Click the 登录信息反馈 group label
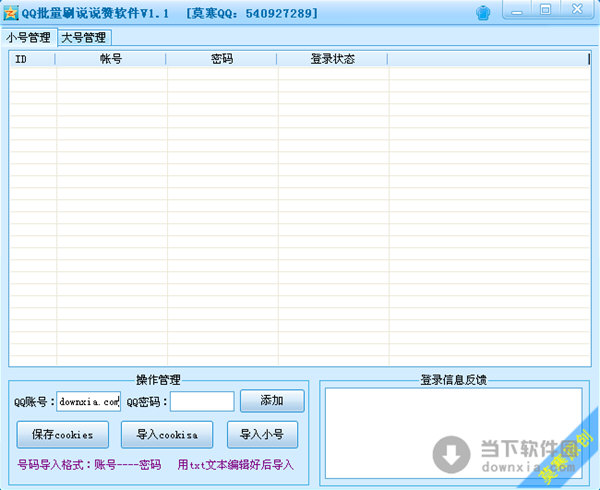The width and height of the screenshot is (600, 490). coord(453,380)
